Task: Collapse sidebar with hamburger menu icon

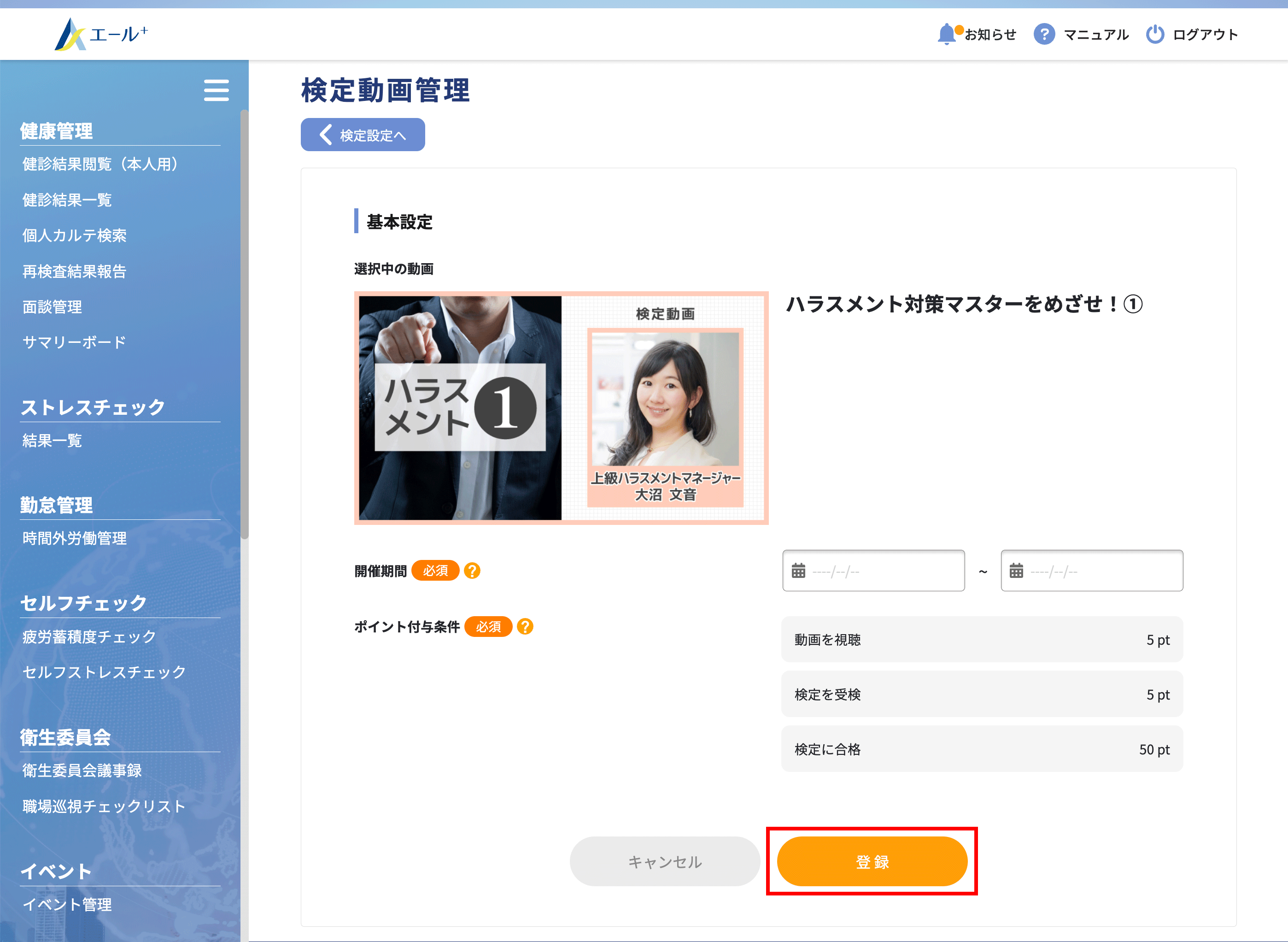Action: click(216, 90)
